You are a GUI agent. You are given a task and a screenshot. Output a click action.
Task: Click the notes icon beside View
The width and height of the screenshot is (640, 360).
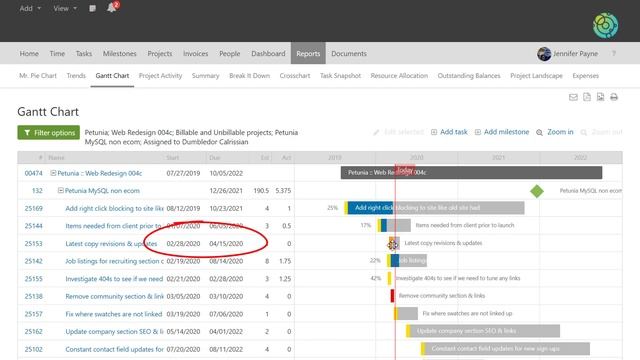pos(93,8)
